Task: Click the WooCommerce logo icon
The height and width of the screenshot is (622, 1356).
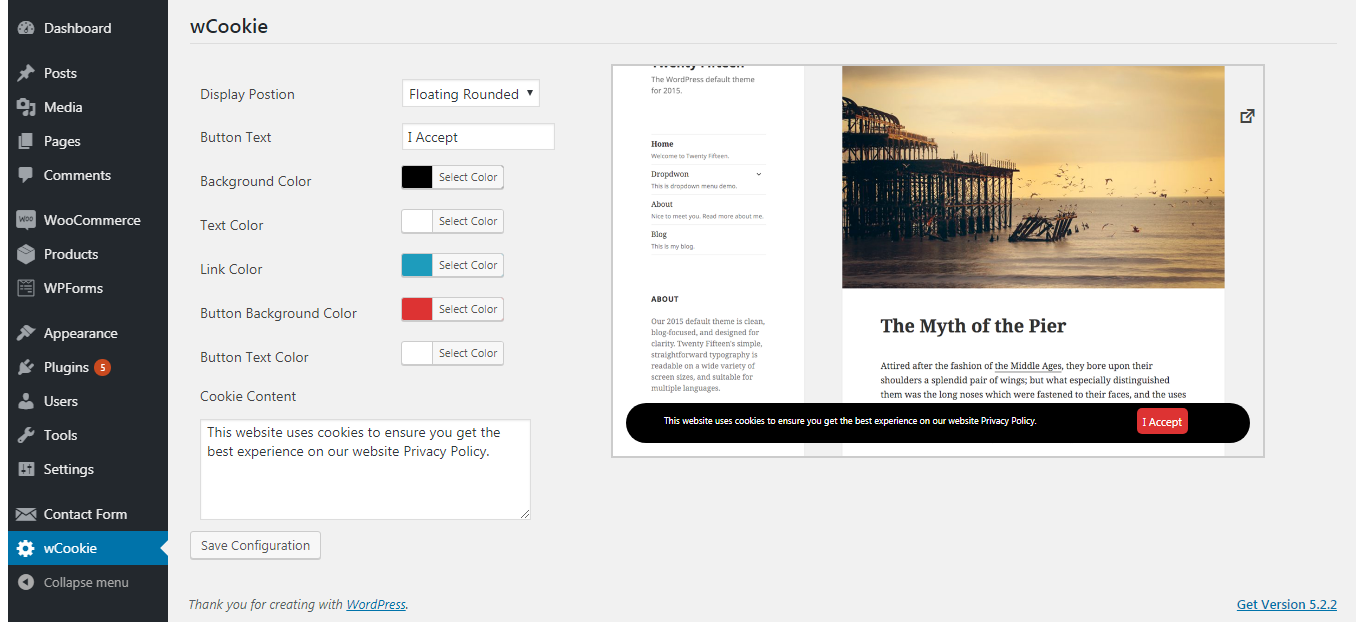Action: (x=26, y=220)
